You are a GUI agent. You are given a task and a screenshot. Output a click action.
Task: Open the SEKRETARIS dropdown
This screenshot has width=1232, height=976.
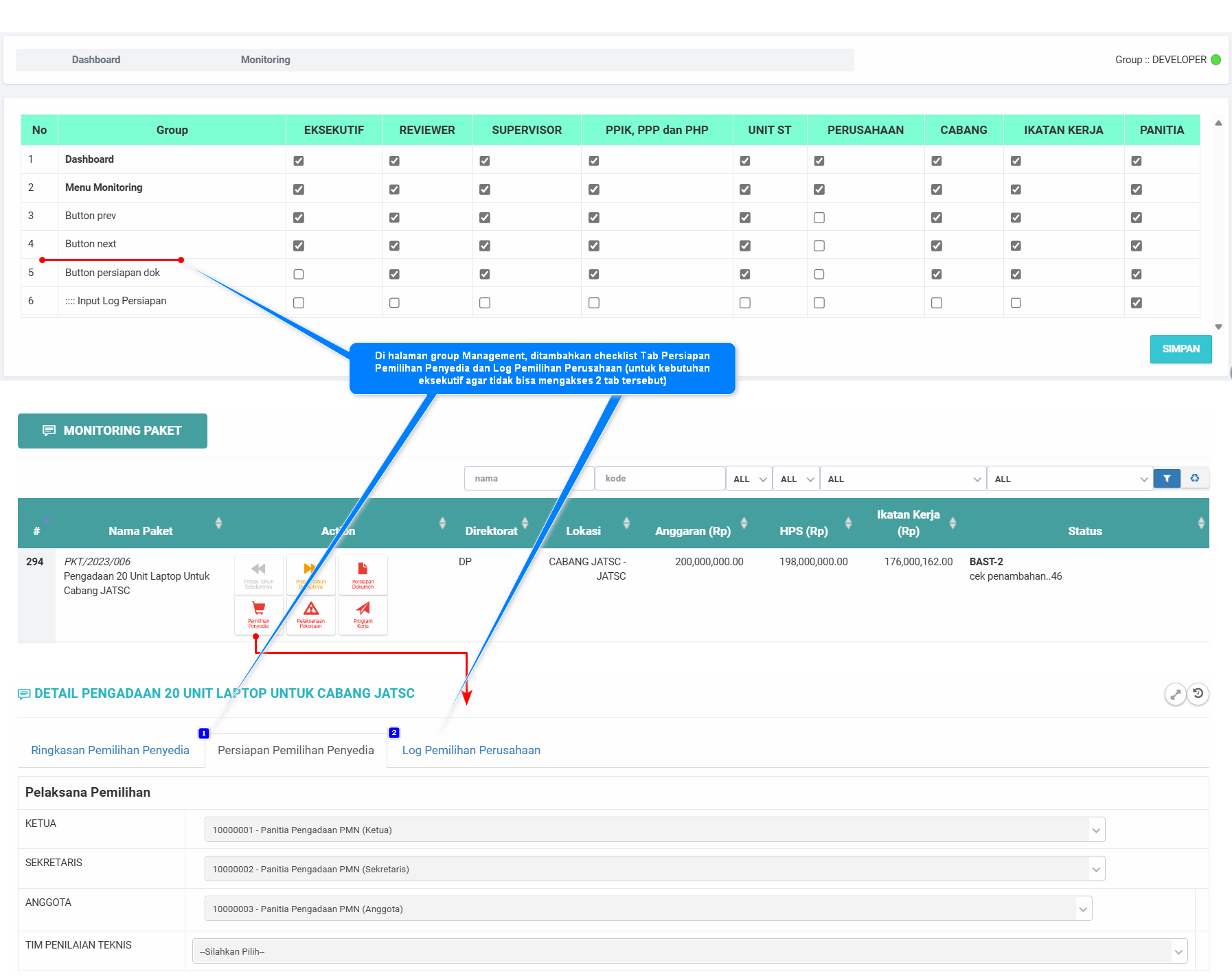point(654,869)
